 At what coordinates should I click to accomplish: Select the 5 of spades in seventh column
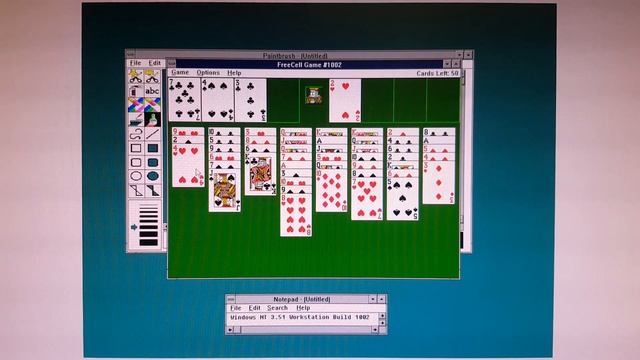[403, 199]
